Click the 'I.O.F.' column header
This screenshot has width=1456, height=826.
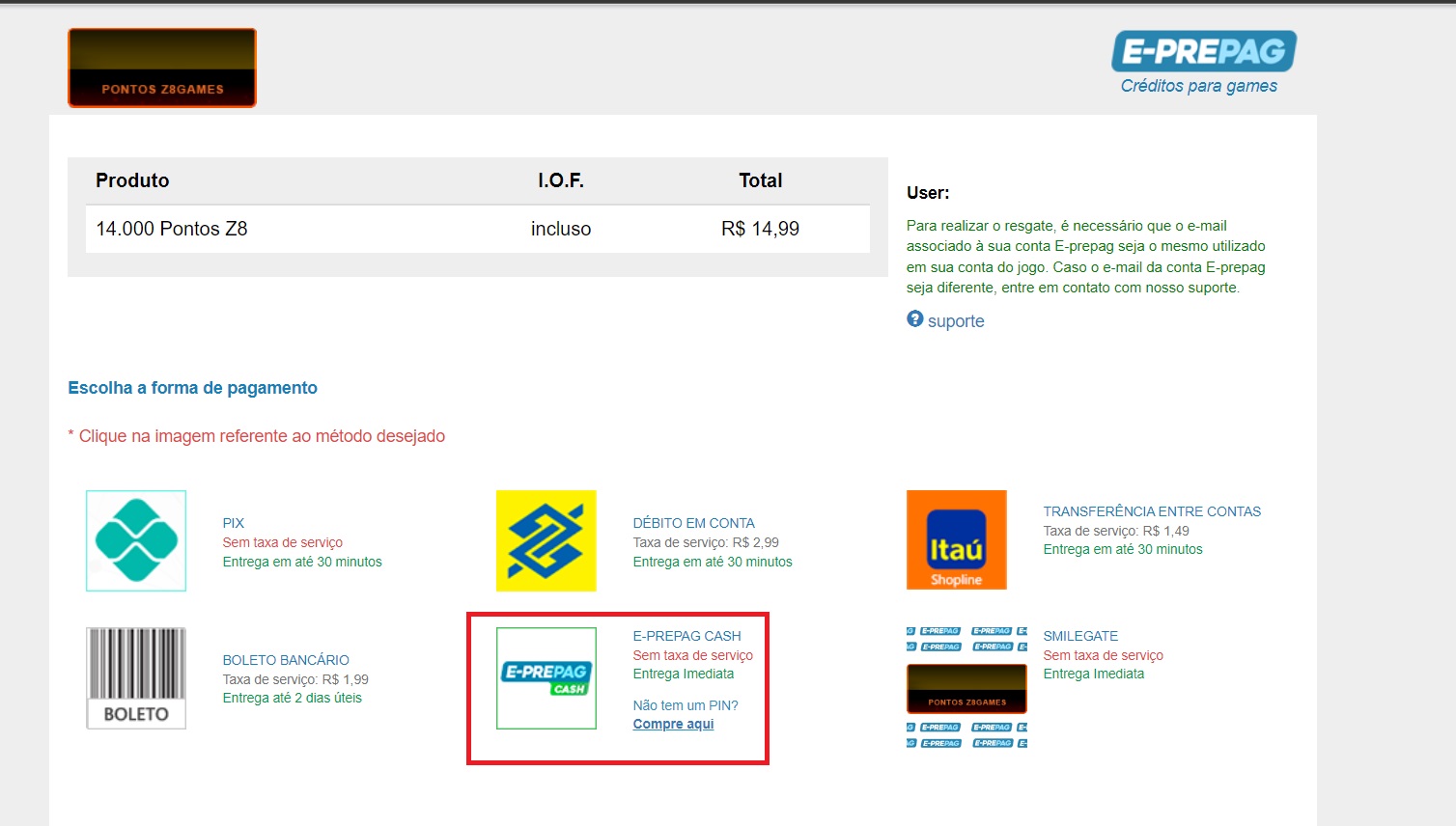tap(561, 180)
